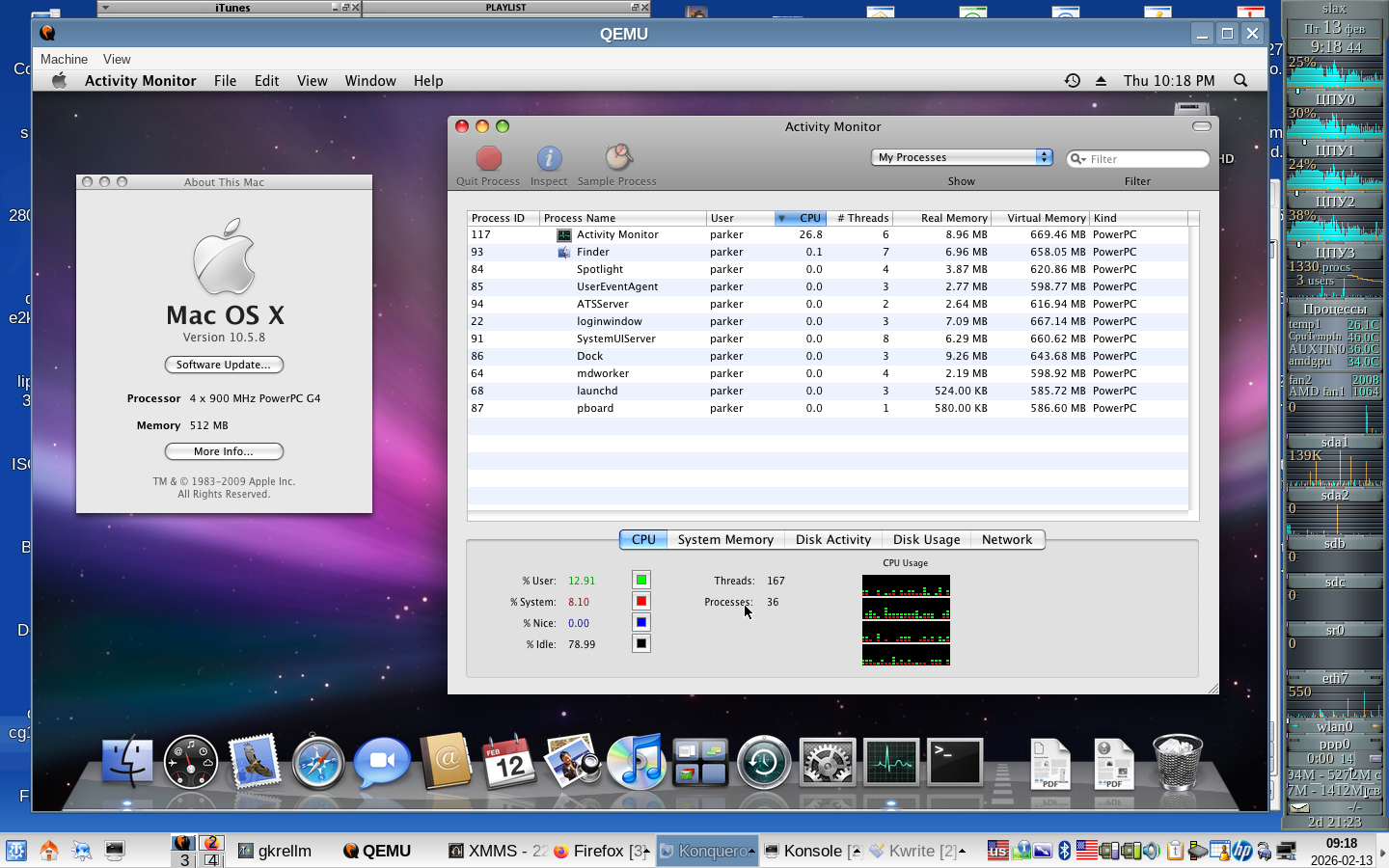Screen dimensions: 1389x868
Task: Open the Edit menu in Mac menu bar
Action: tap(267, 81)
